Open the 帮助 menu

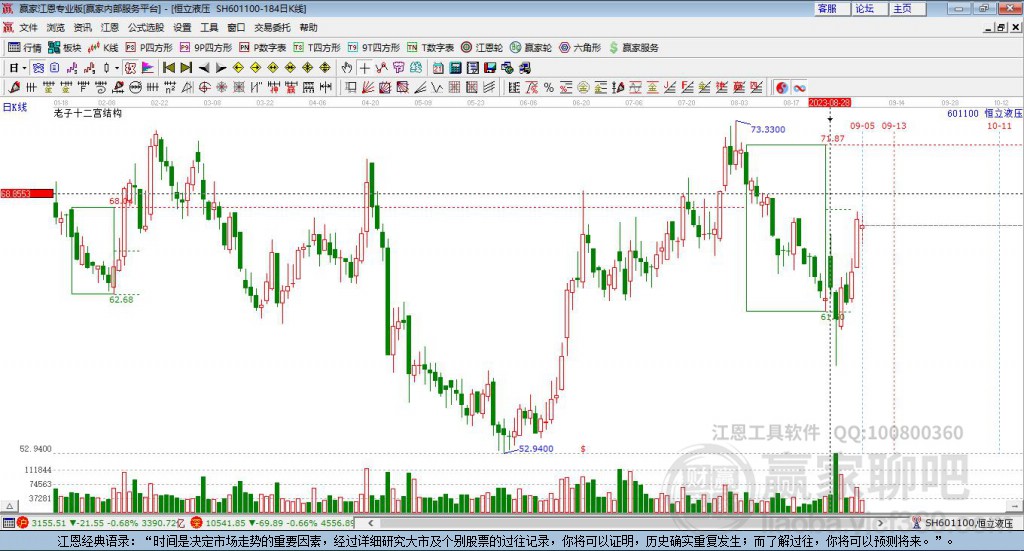308,27
